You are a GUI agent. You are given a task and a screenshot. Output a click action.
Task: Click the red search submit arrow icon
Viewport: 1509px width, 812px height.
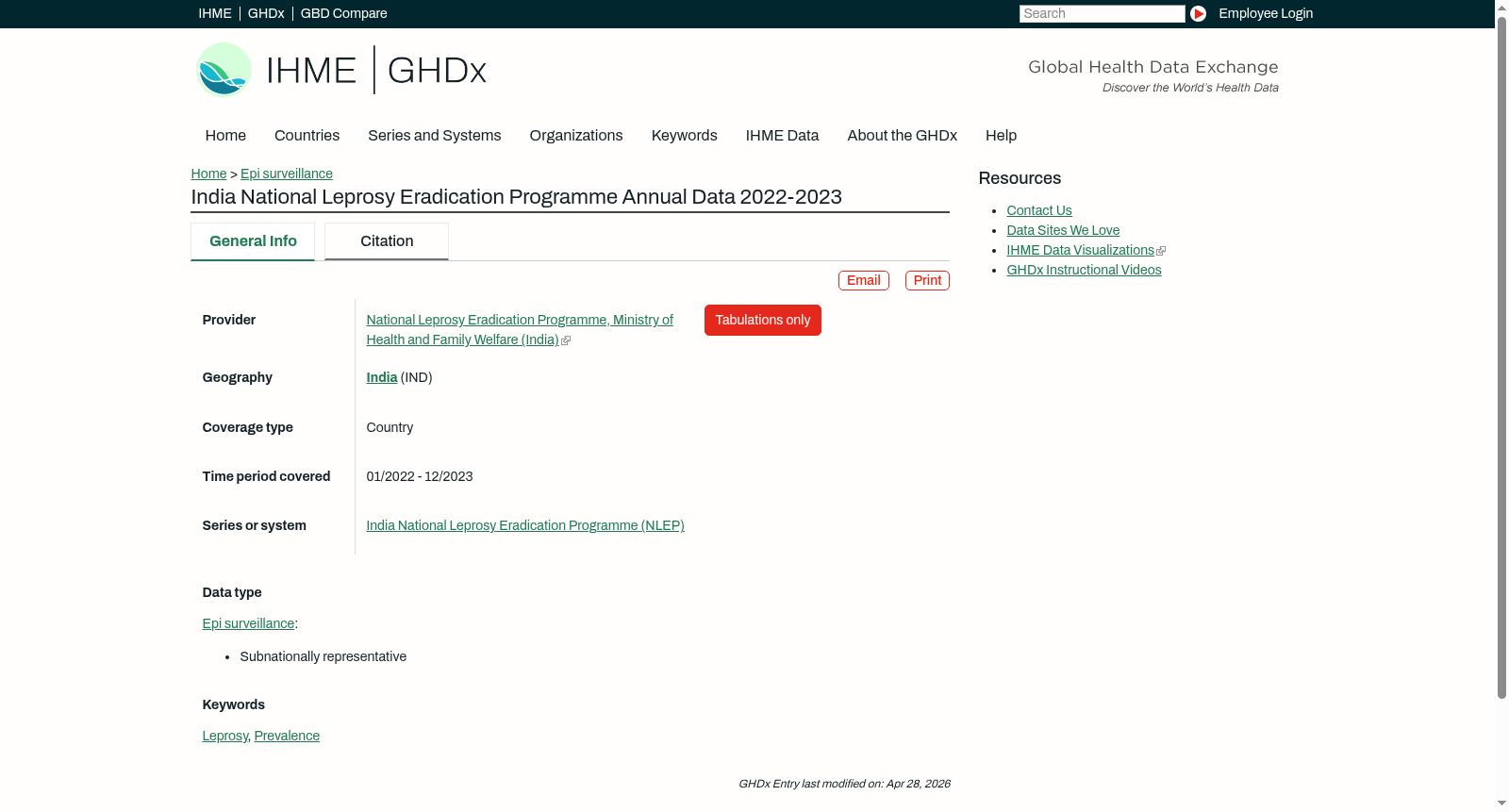(1198, 13)
